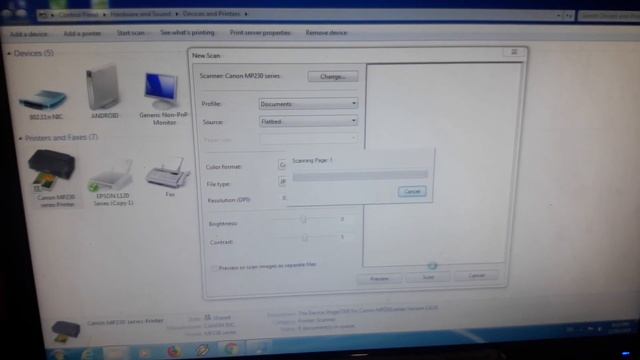Toggle preview or scan images as separate files
Viewport: 640px width, 360px height.
click(x=213, y=268)
